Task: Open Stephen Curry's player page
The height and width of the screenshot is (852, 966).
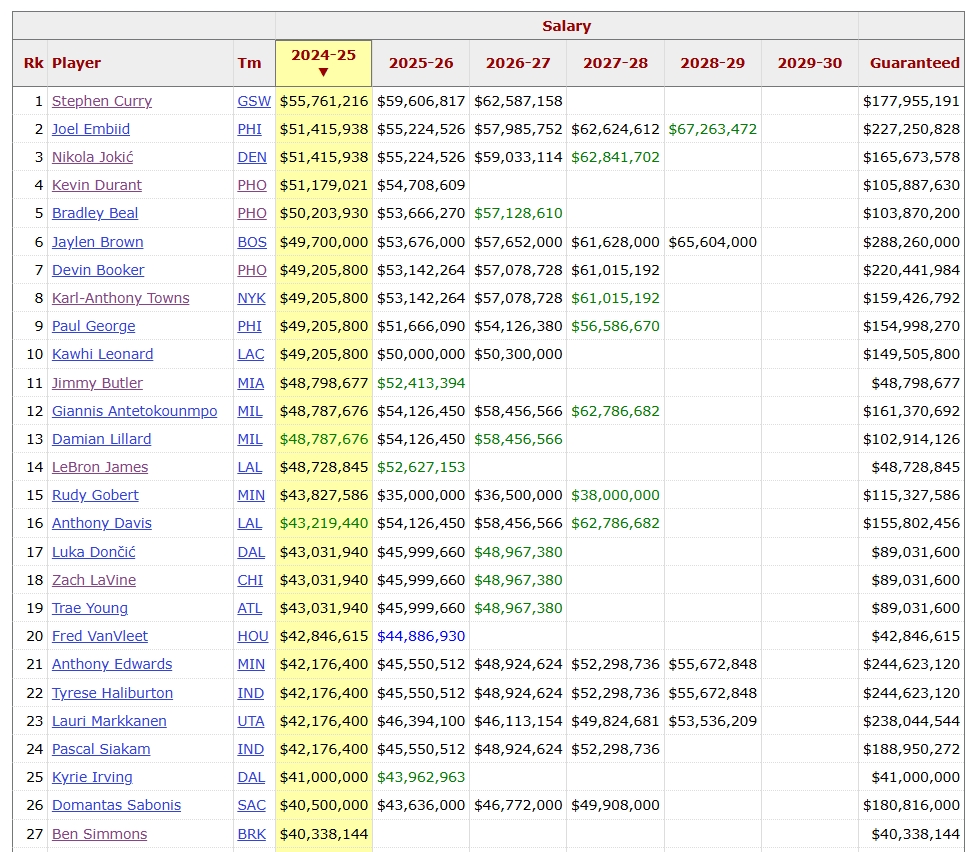Action: pyautogui.click(x=102, y=101)
